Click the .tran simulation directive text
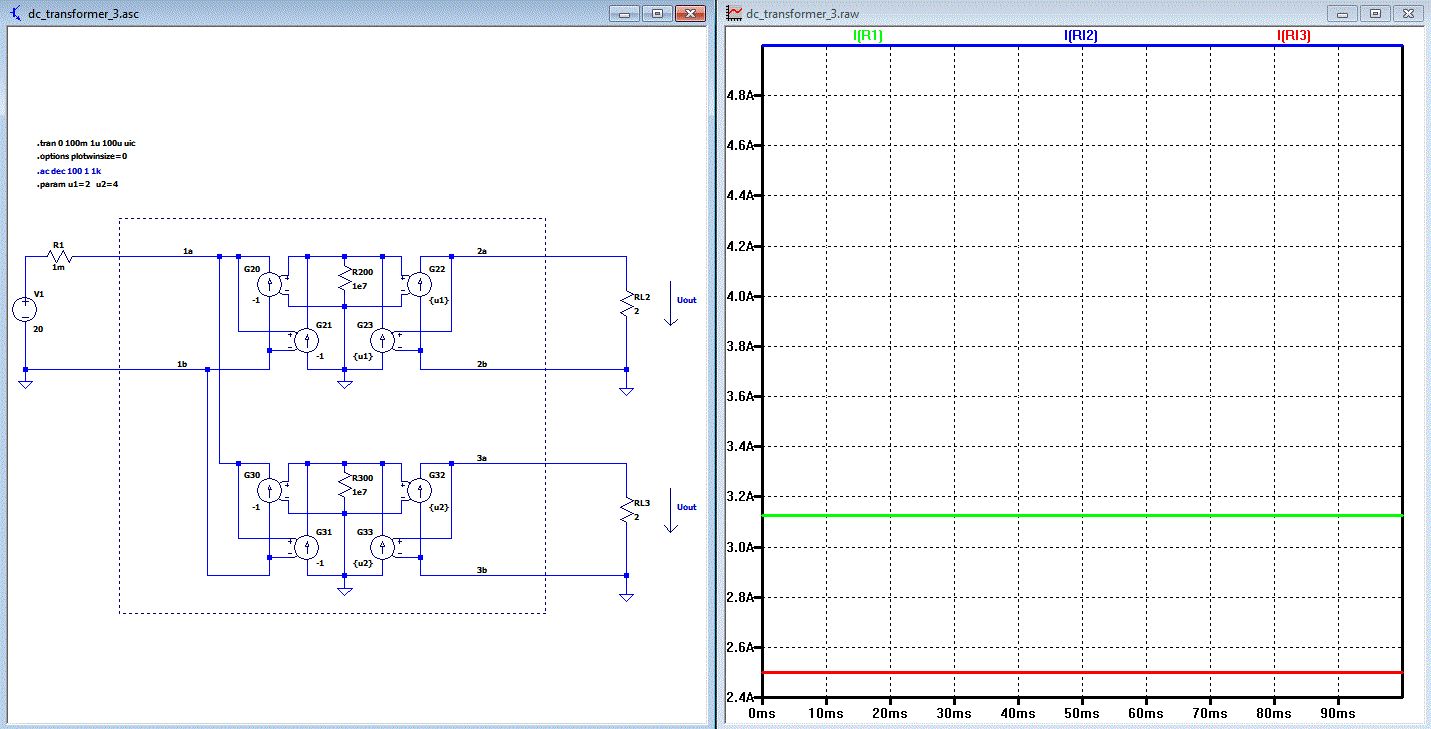Screen dimensions: 1431x729 click(x=86, y=143)
